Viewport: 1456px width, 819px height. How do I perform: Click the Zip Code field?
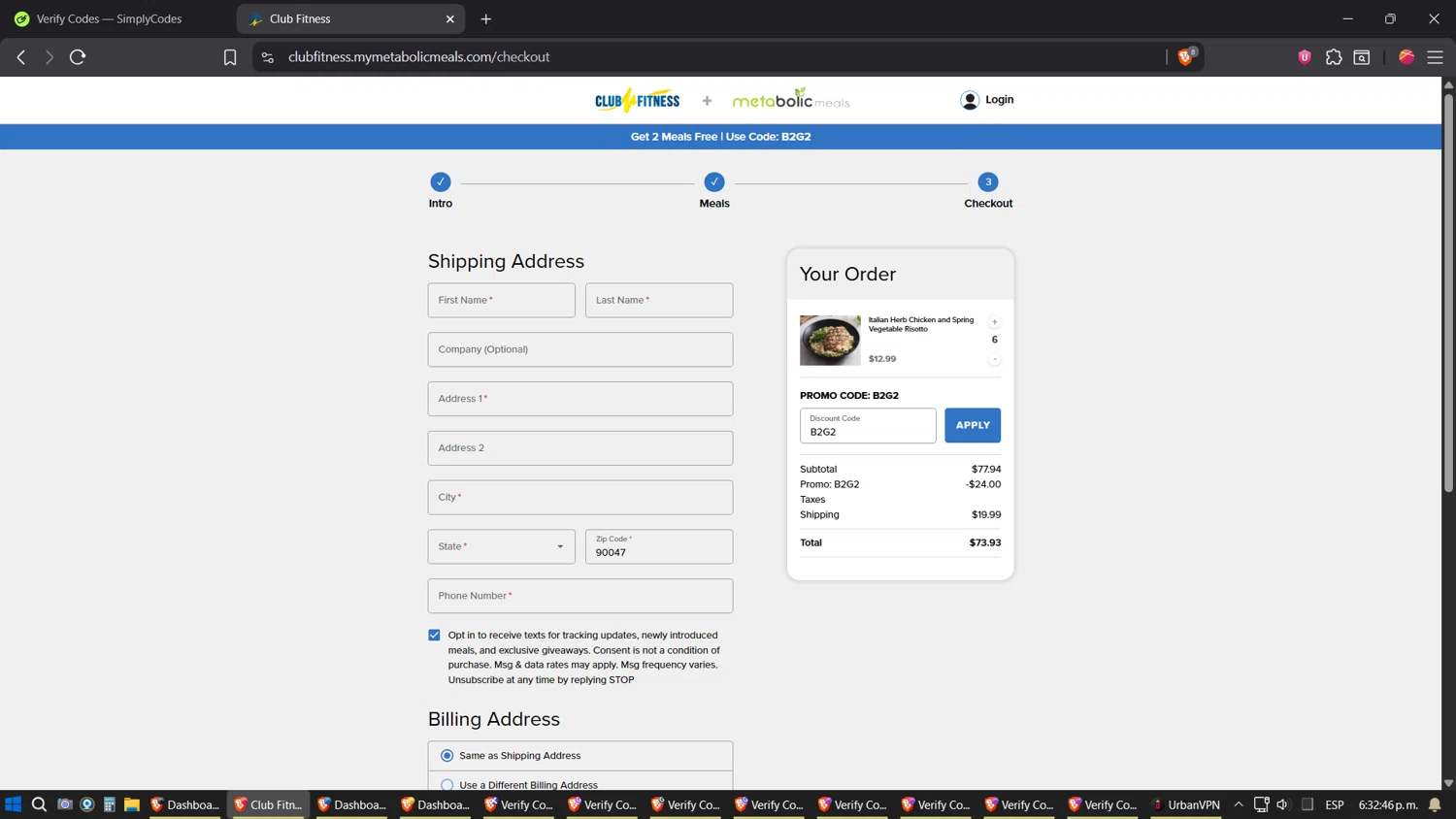[x=659, y=546]
